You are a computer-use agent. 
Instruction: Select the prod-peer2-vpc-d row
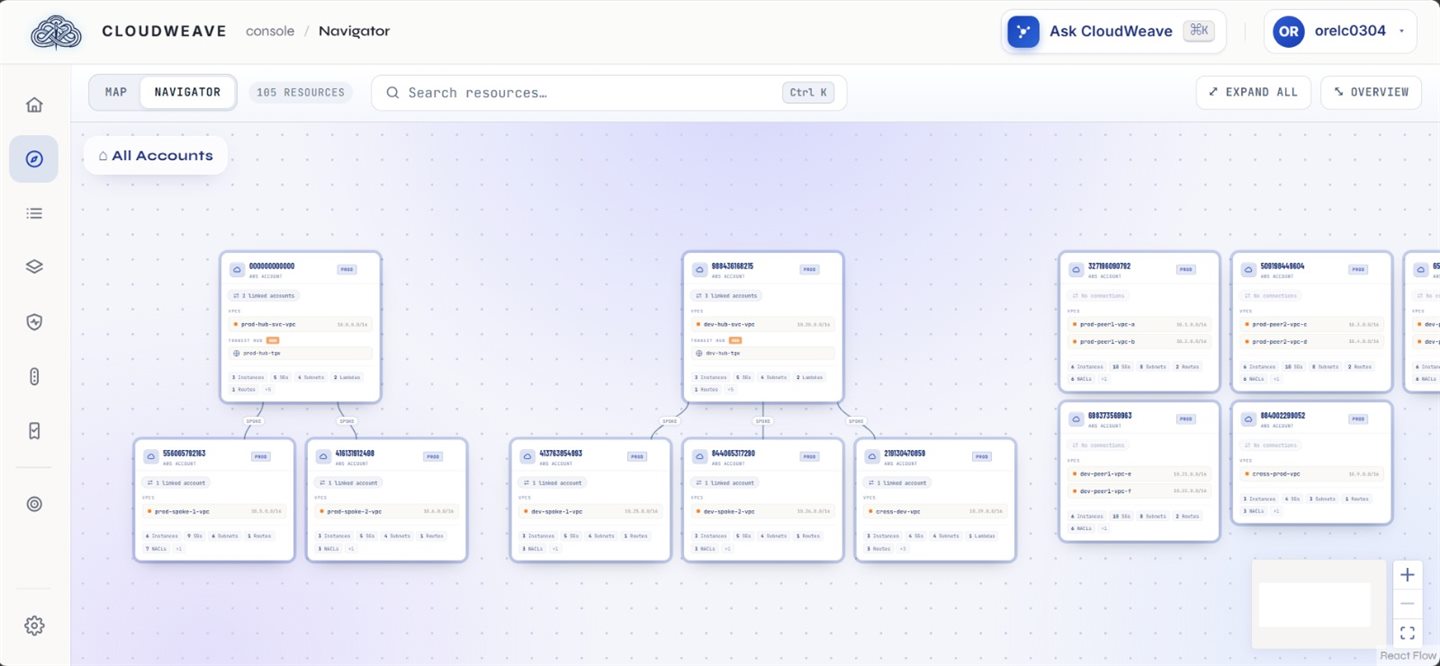tap(1311, 342)
